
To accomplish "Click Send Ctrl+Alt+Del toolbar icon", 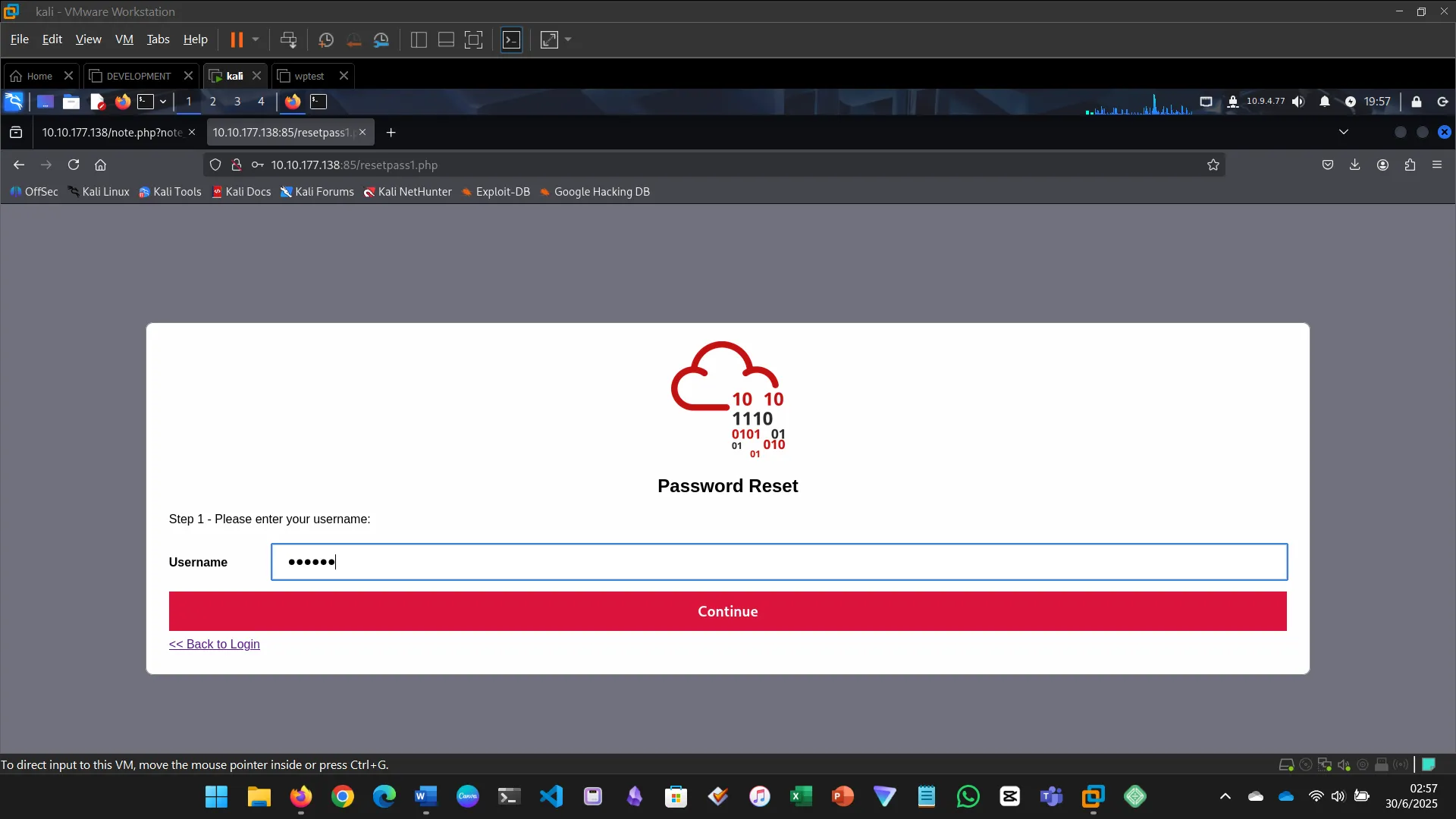I will 288,39.
